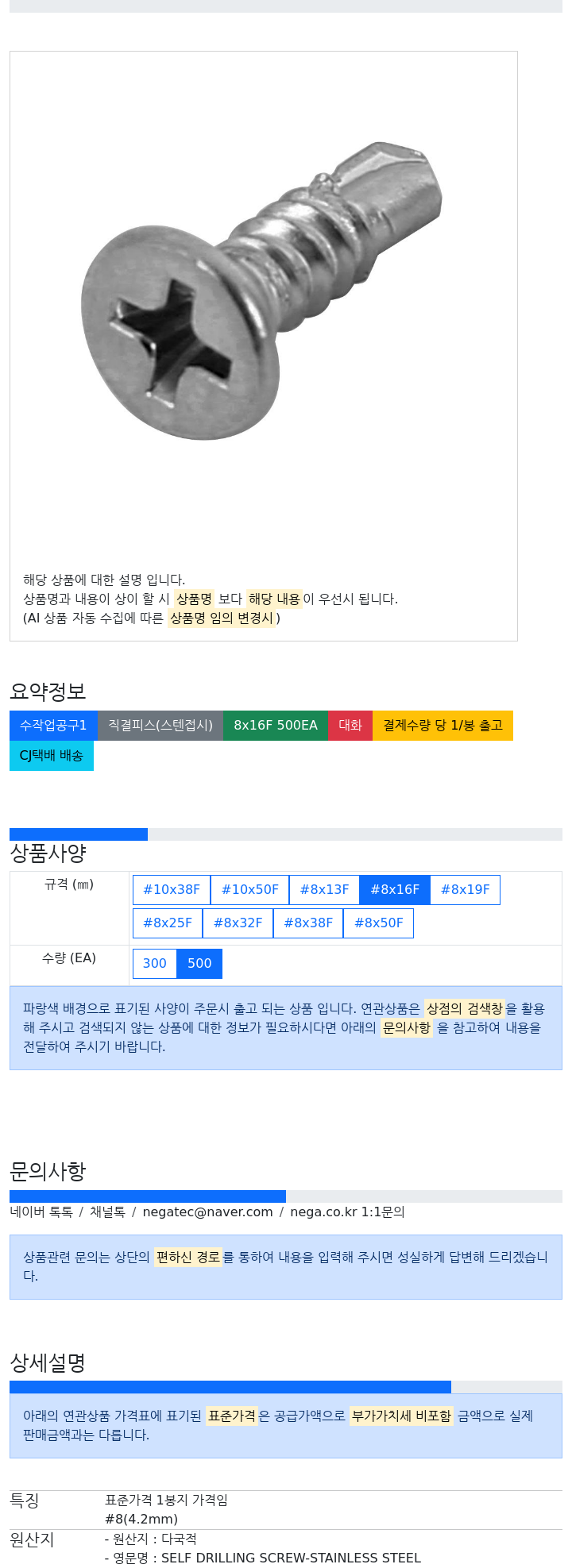Click the 수작업공구1 blue category tag
This screenshot has height=1568, width=572.
click(x=53, y=726)
